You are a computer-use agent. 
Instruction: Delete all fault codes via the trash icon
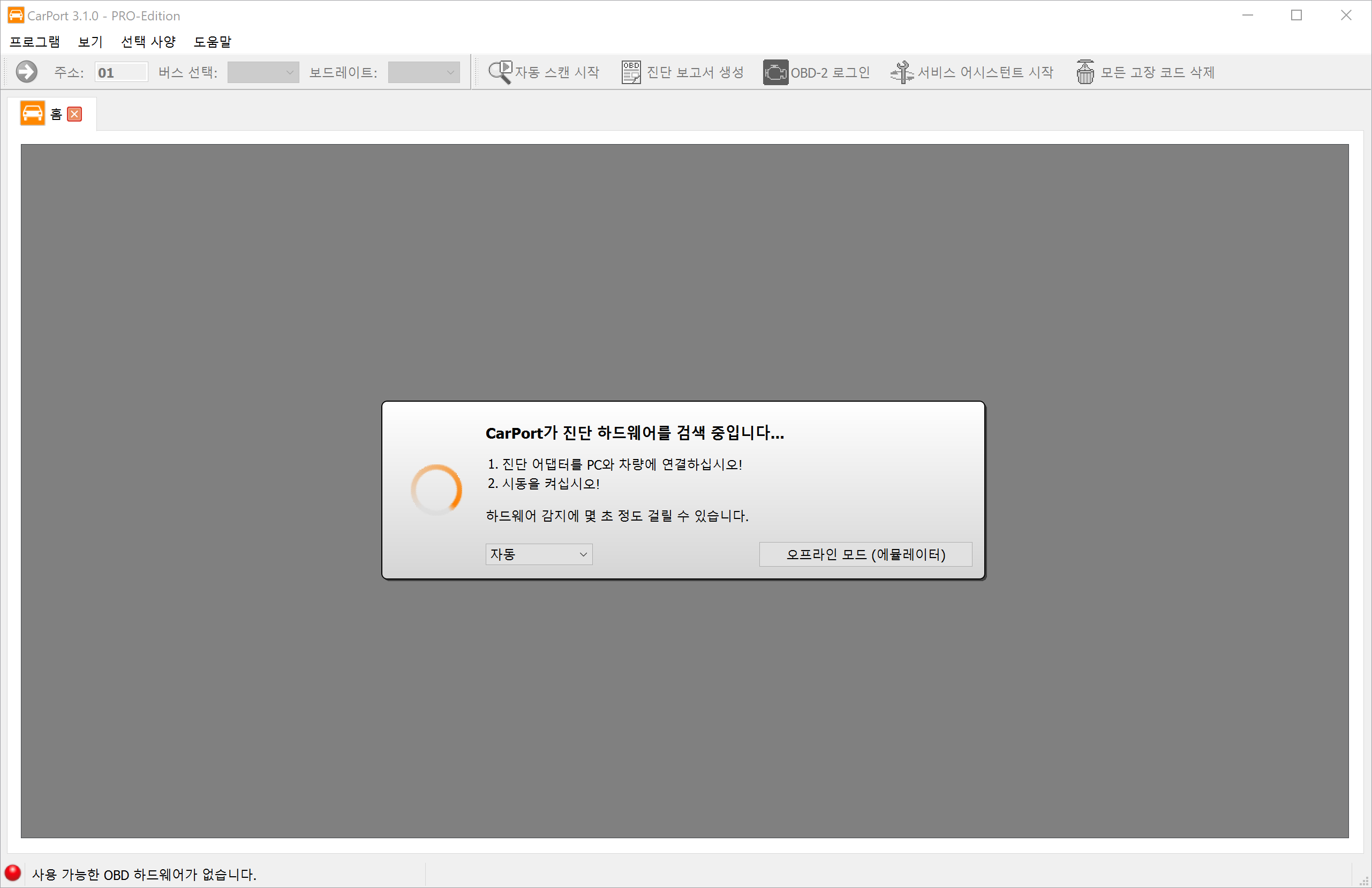[1085, 72]
